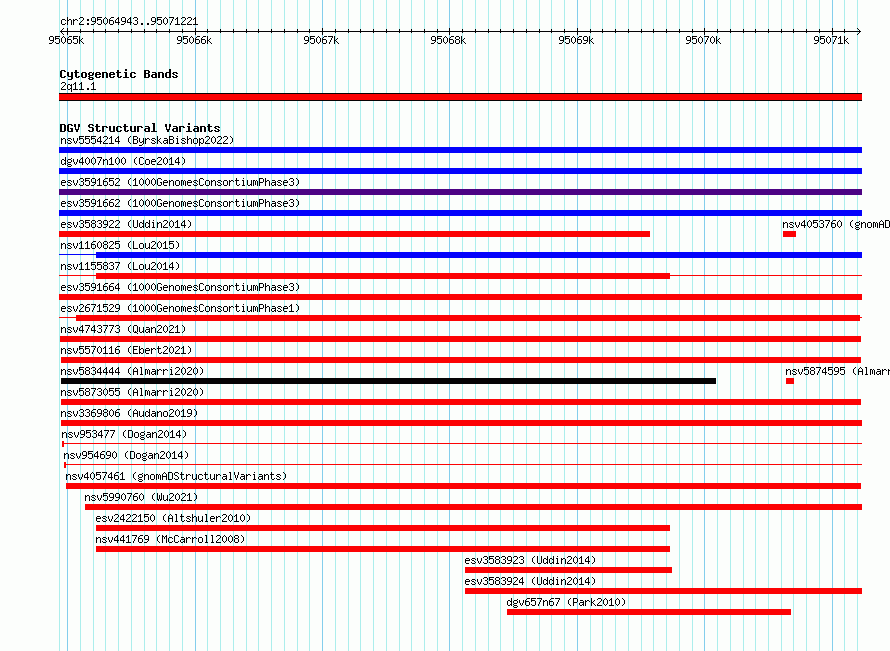This screenshot has width=890, height=651.
Task: Click the red bar for esv3591664
Action: click(x=460, y=297)
